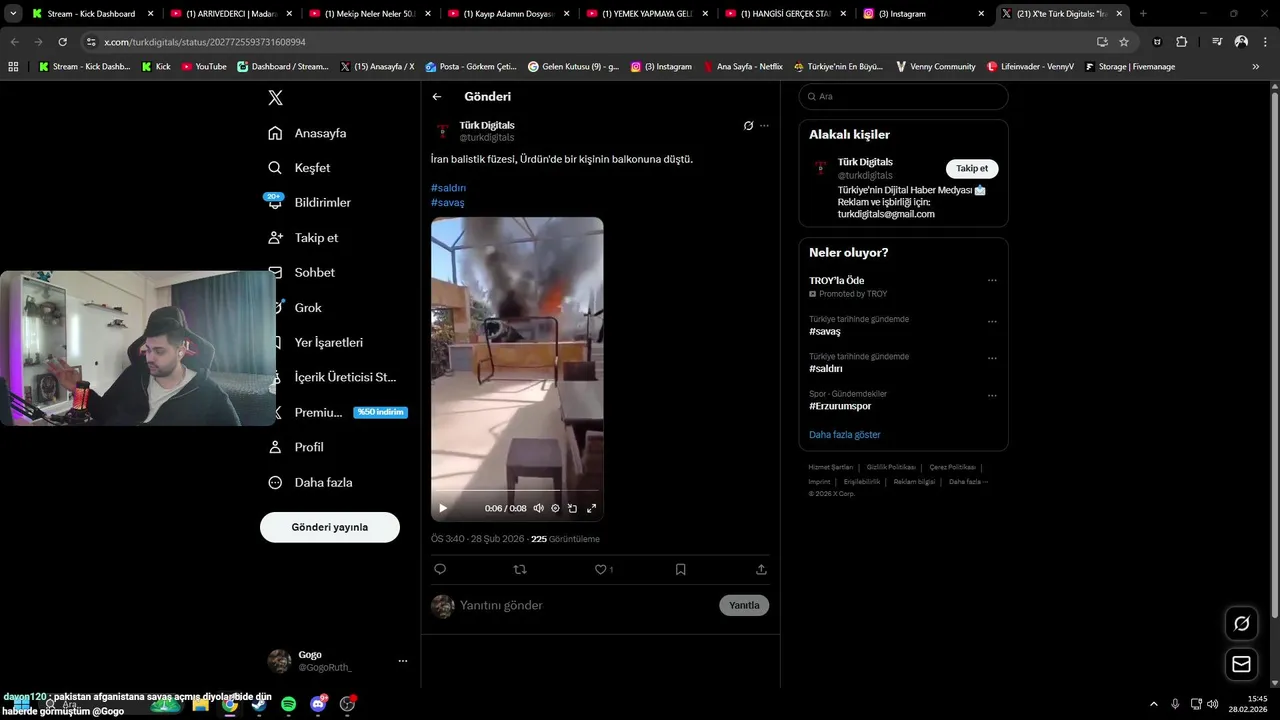
Task: Click the Yanıtını gönder reply field
Action: pos(585,605)
